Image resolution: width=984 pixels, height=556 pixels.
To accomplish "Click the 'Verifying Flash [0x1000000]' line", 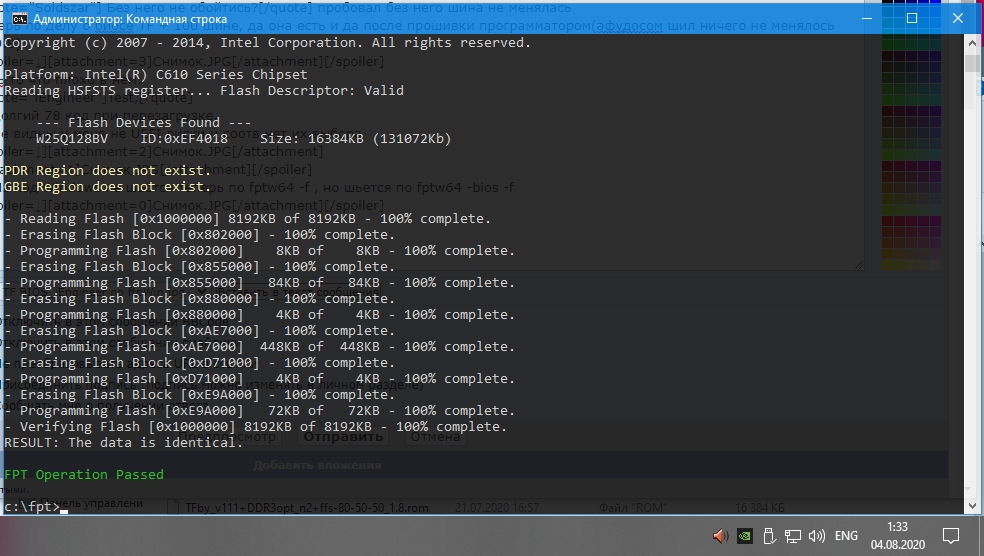I will (x=255, y=427).
